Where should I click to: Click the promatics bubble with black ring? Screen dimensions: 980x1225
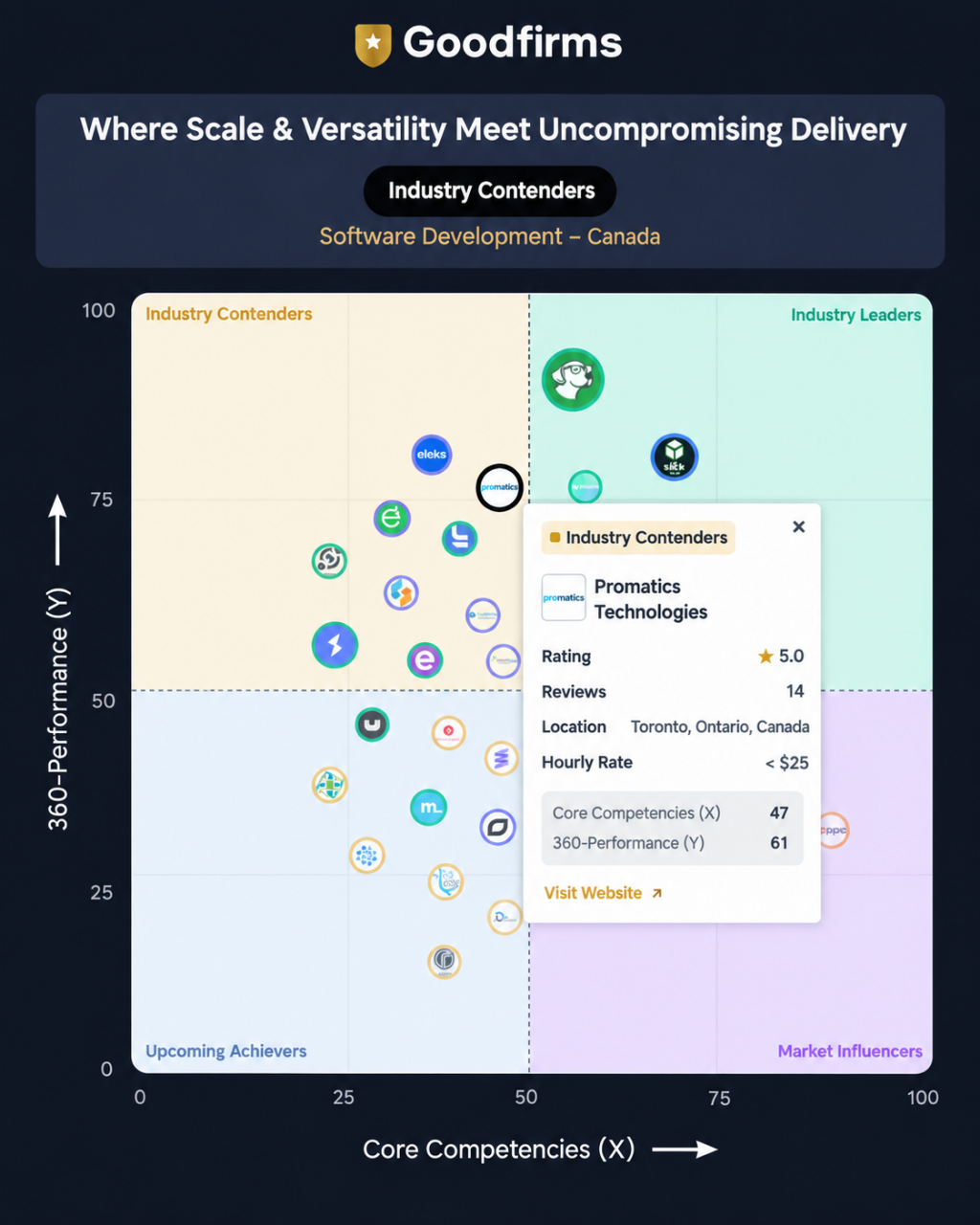tap(500, 488)
